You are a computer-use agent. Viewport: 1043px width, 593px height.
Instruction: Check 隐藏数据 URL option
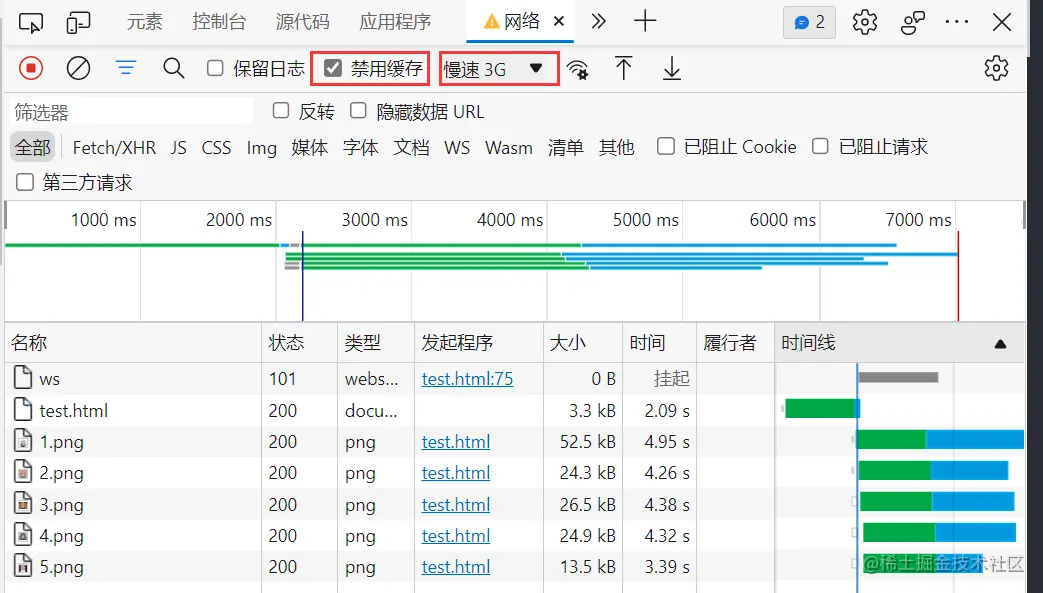pyautogui.click(x=358, y=110)
